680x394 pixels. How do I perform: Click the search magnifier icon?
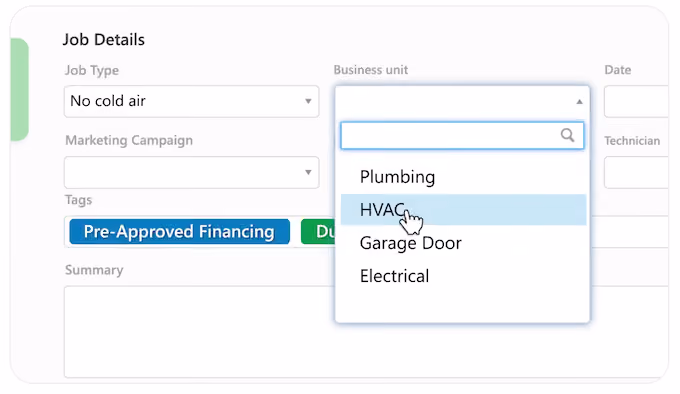click(567, 135)
